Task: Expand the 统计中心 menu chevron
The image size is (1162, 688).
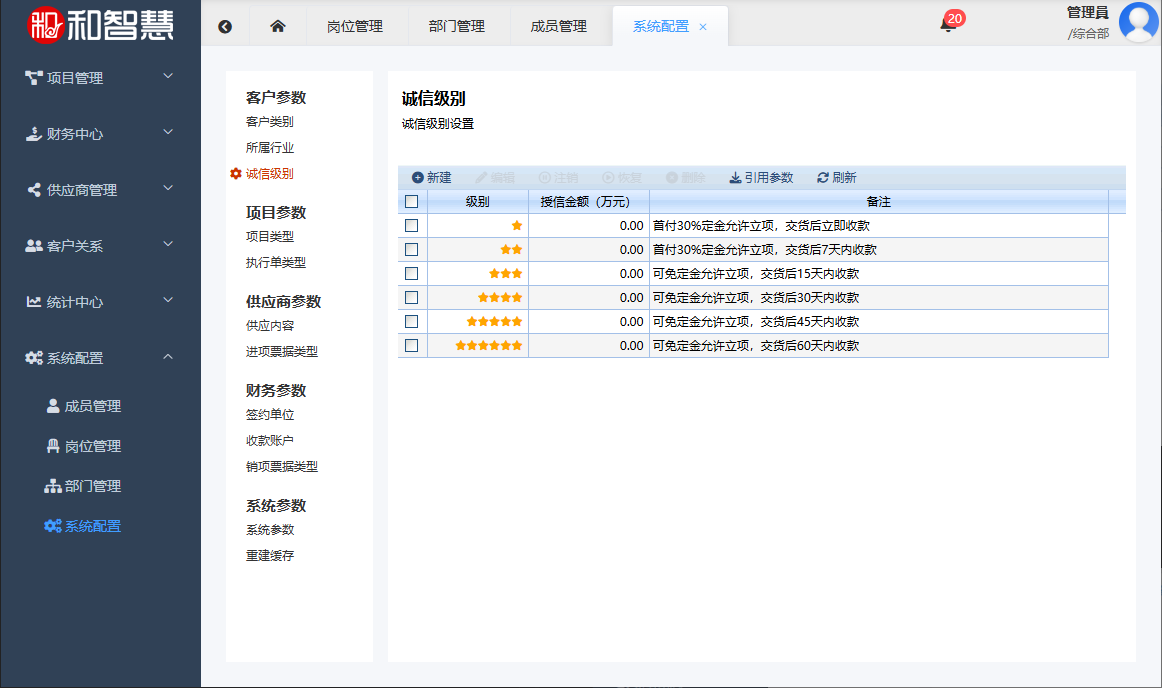Action: pyautogui.click(x=168, y=300)
